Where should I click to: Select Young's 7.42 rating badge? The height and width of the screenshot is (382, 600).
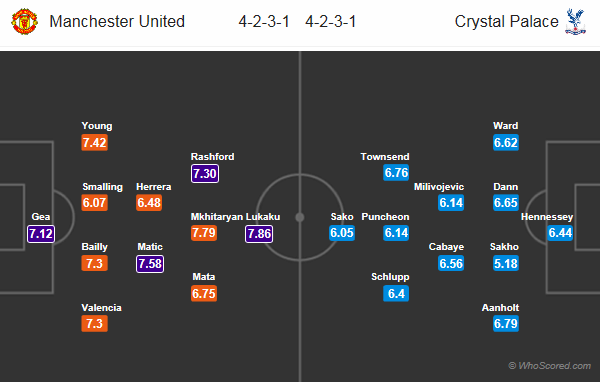click(x=95, y=143)
